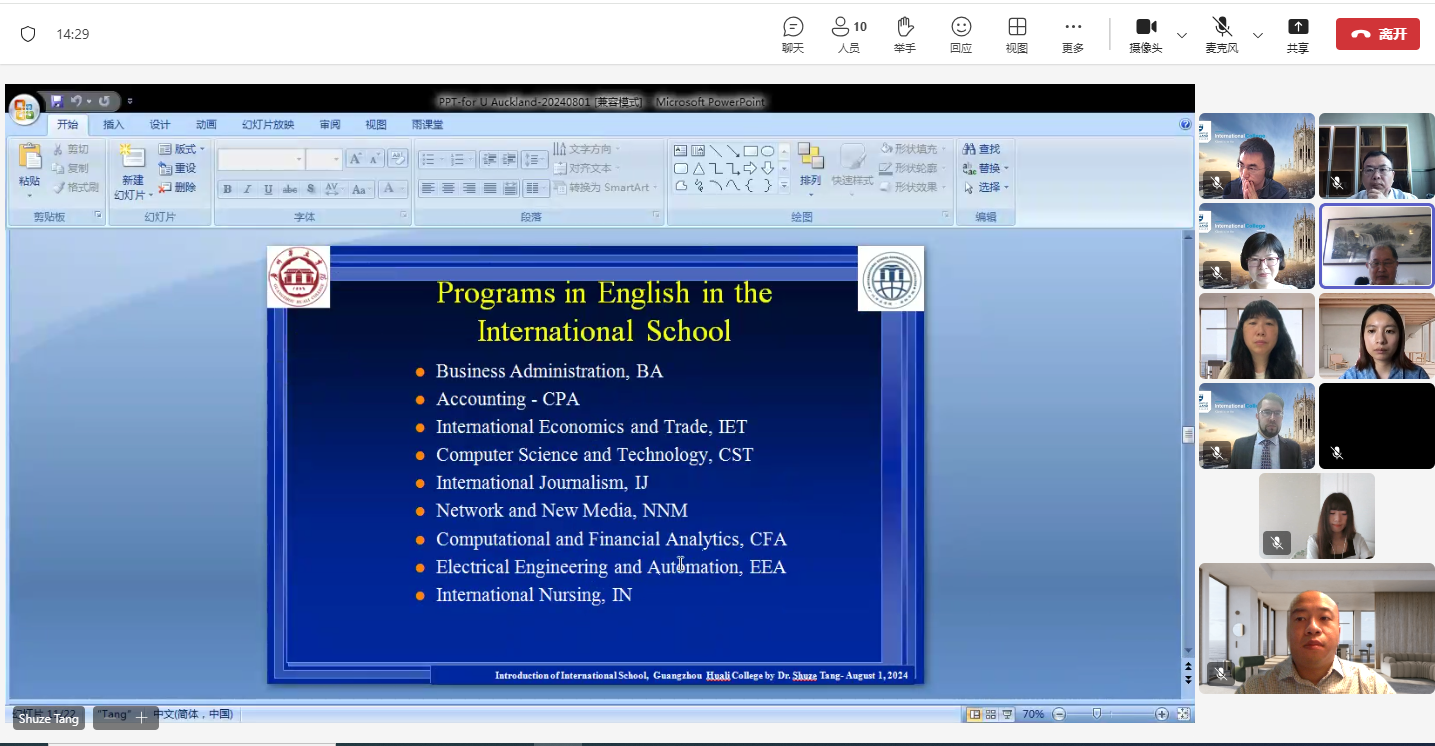Screen dimensions: 1435x746
Task: Unmute the microphone (麦克风)
Action: (x=1221, y=34)
